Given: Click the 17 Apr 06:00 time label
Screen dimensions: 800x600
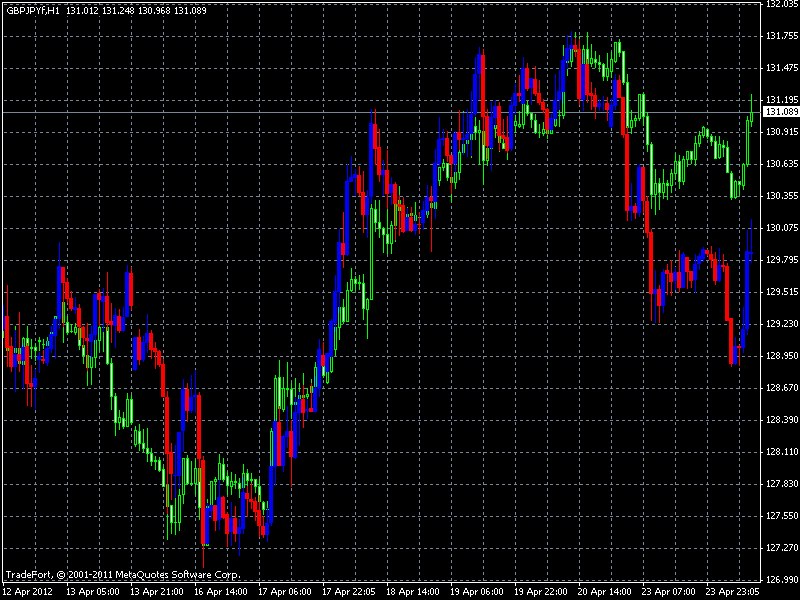Looking at the screenshot, I should click(x=285, y=592).
